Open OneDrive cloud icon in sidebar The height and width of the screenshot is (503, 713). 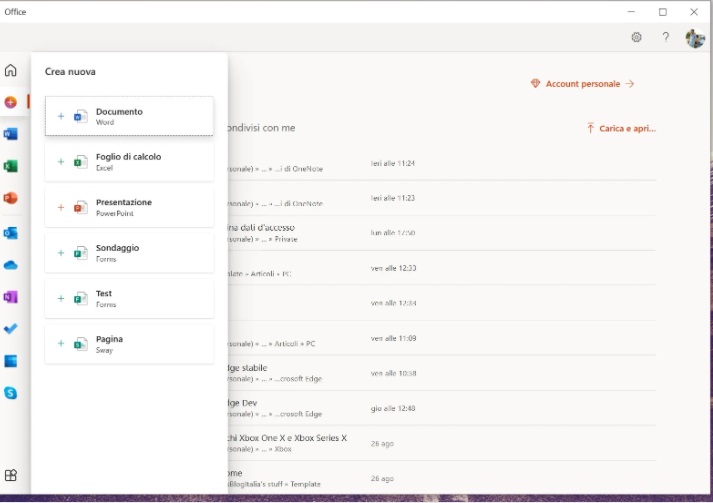(x=10, y=265)
